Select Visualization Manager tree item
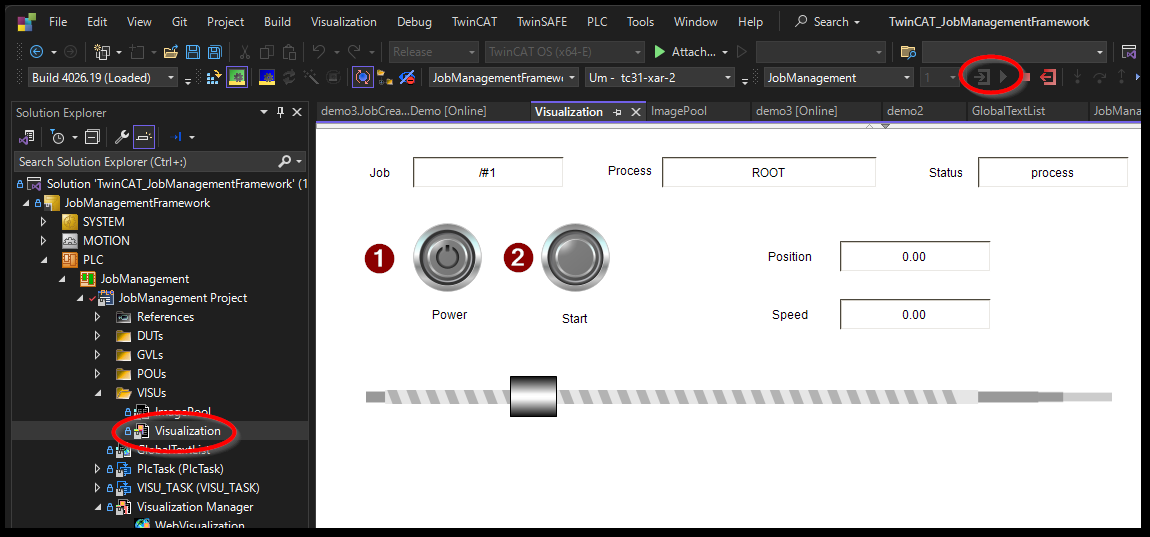The height and width of the screenshot is (537, 1150). tap(194, 507)
